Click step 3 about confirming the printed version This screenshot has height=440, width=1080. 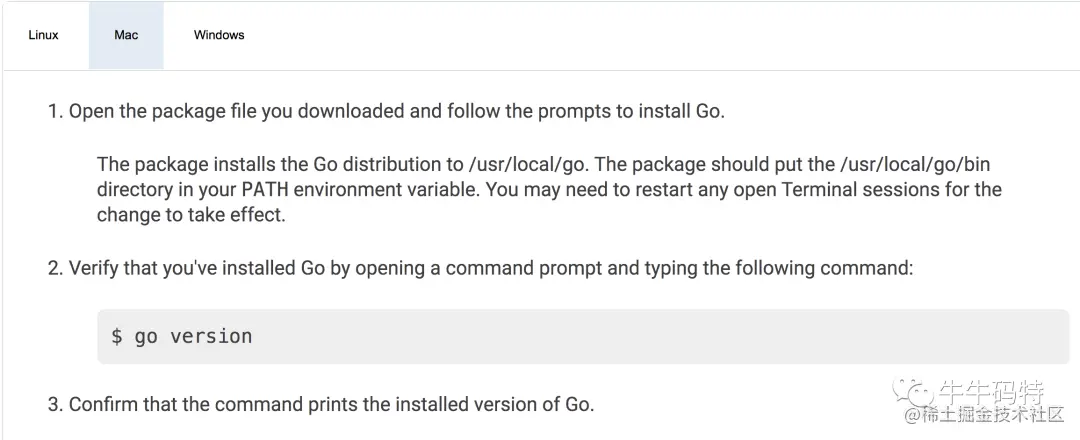point(320,404)
